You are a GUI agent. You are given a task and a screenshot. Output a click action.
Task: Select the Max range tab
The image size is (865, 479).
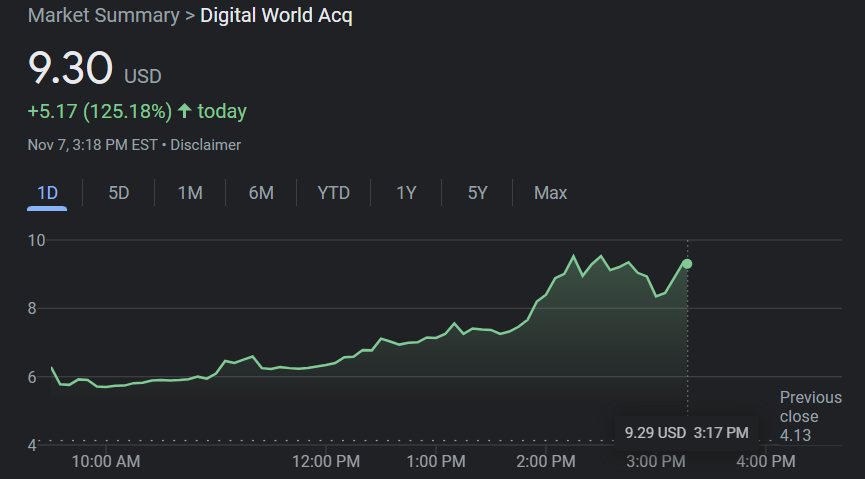550,192
